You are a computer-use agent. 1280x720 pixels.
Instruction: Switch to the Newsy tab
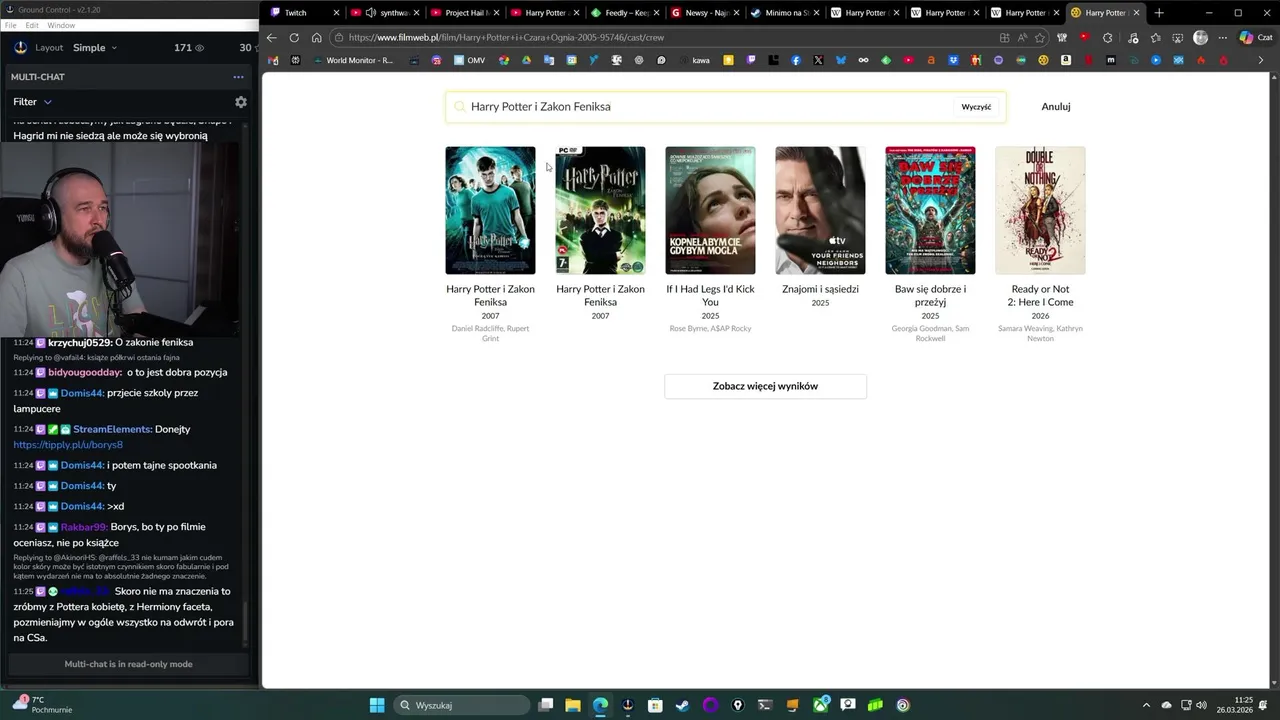(706, 13)
